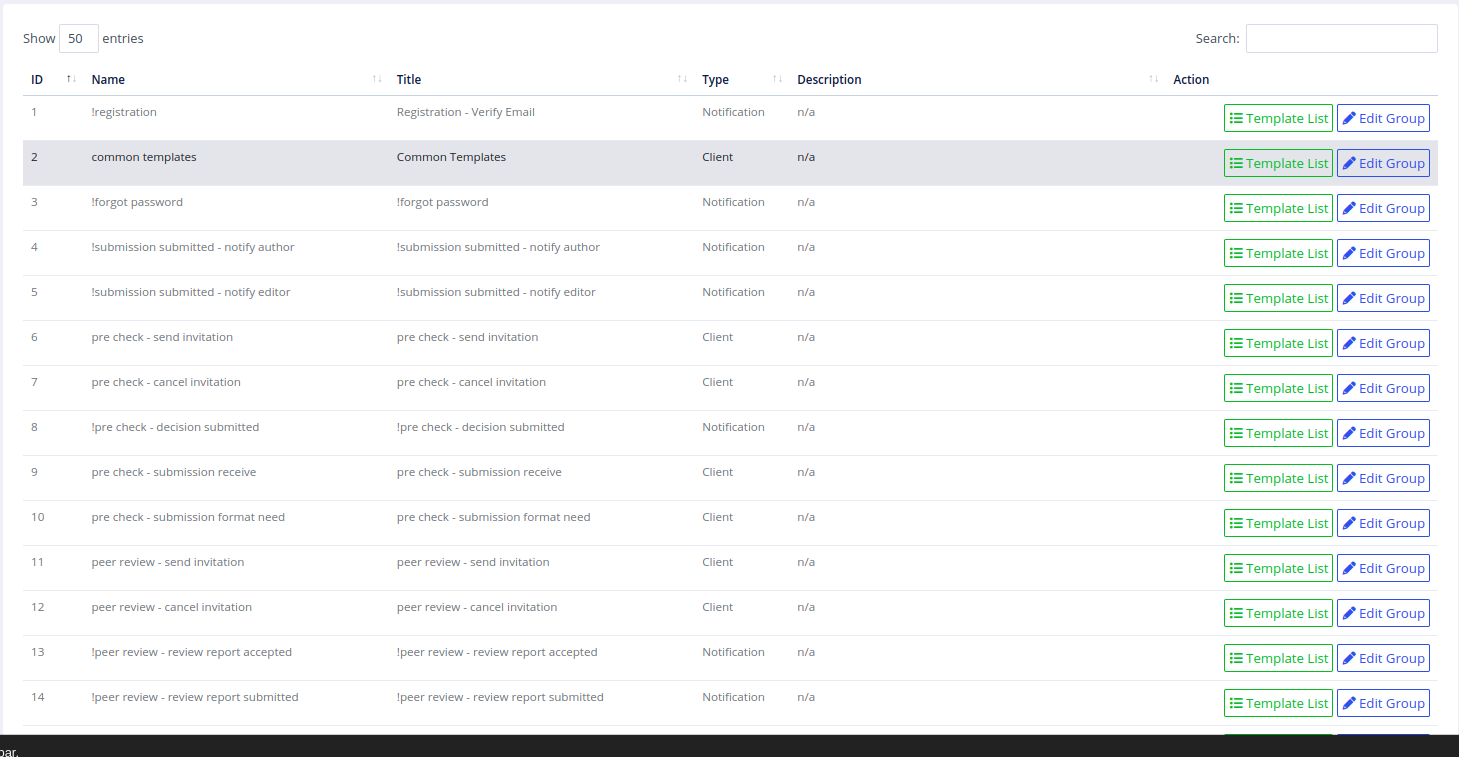The image size is (1459, 757).
Task: Open Template List for submission notify author
Action: (x=1278, y=253)
